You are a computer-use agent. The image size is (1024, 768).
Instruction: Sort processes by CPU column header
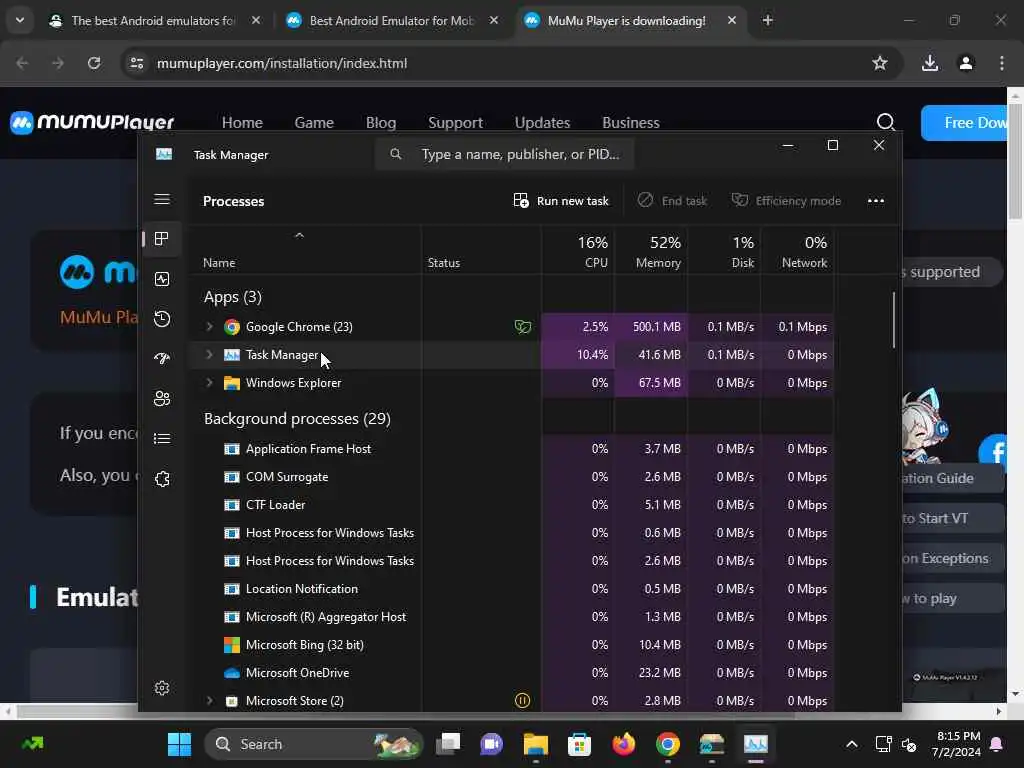pyautogui.click(x=577, y=251)
